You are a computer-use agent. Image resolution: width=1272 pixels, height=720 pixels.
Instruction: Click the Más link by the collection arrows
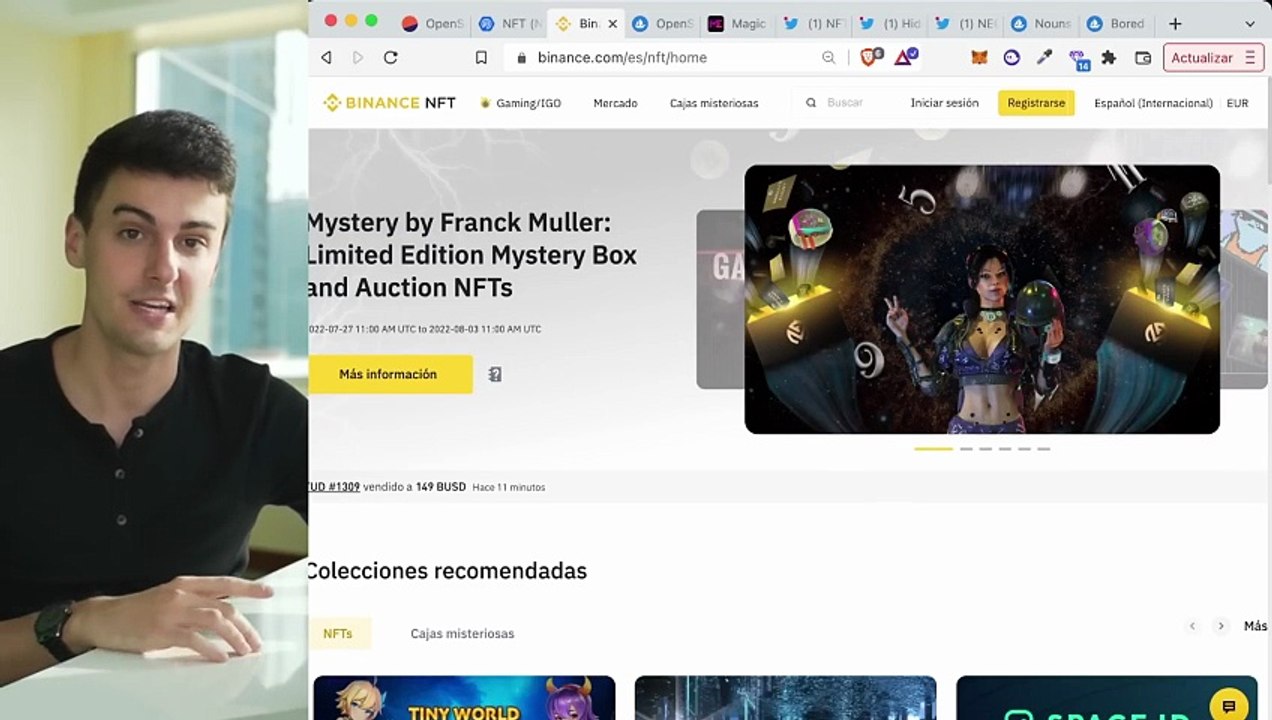click(x=1255, y=626)
